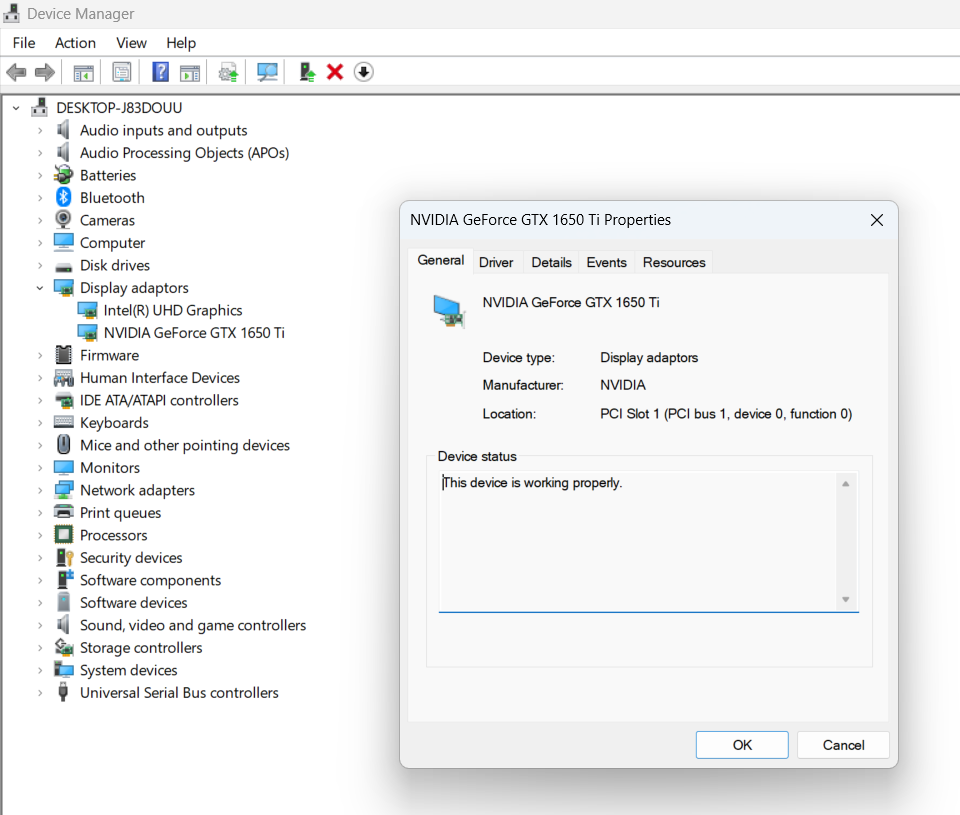This screenshot has width=960, height=815.
Task: Click Enable device toolbar icon
Action: (x=307, y=72)
